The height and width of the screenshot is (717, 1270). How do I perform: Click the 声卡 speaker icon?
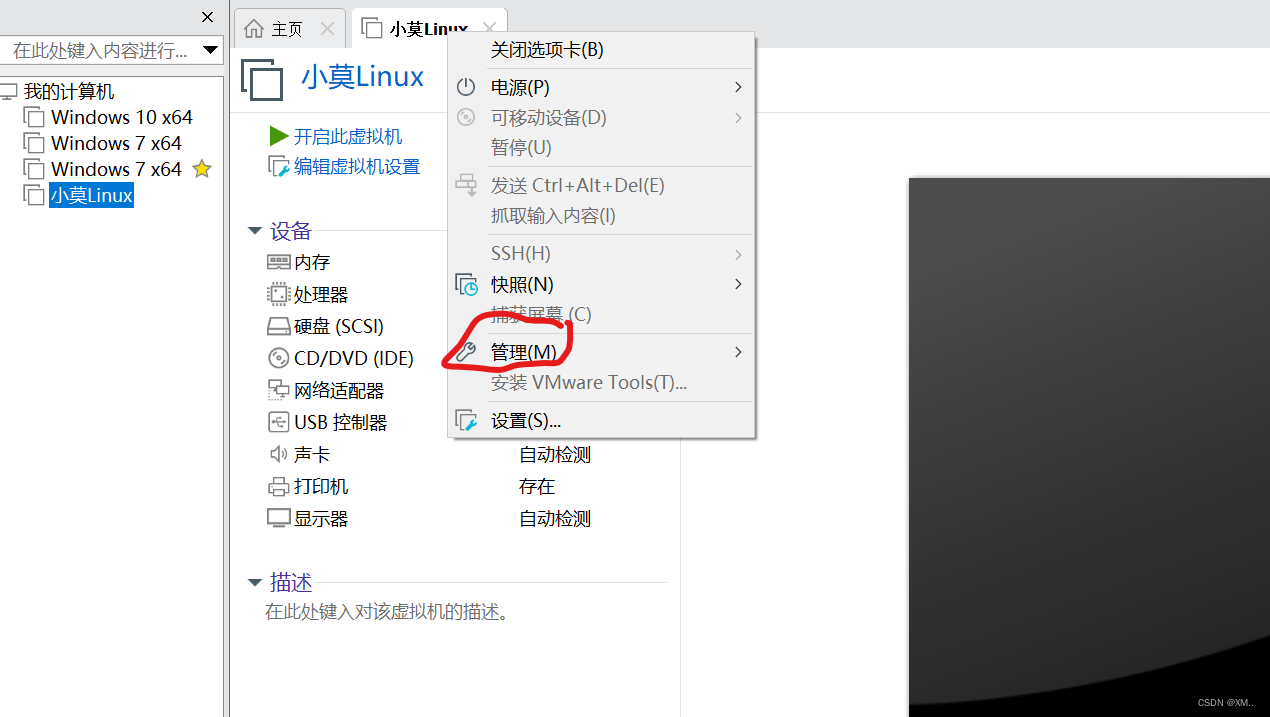pyautogui.click(x=278, y=454)
